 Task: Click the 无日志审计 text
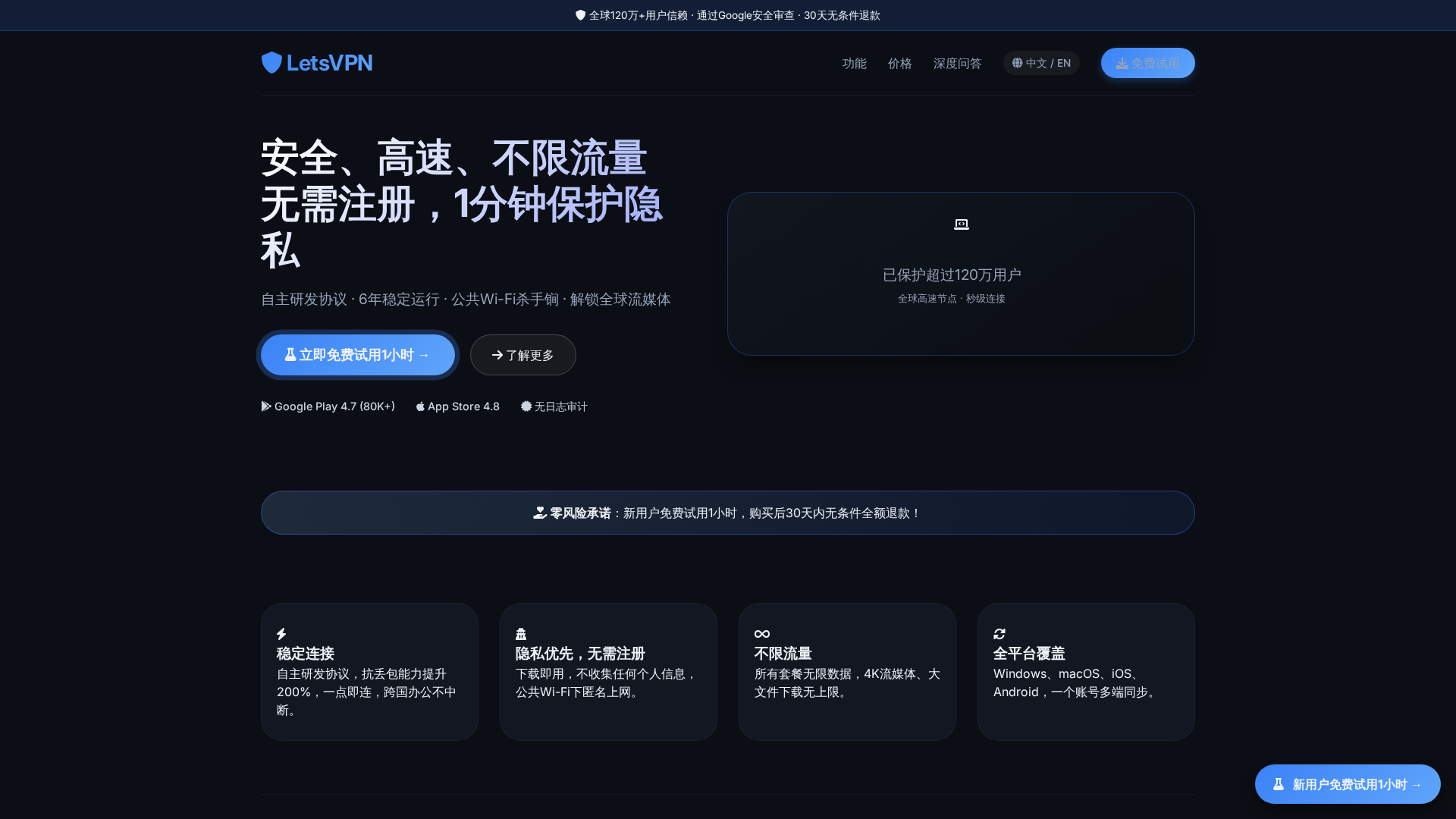coord(560,406)
